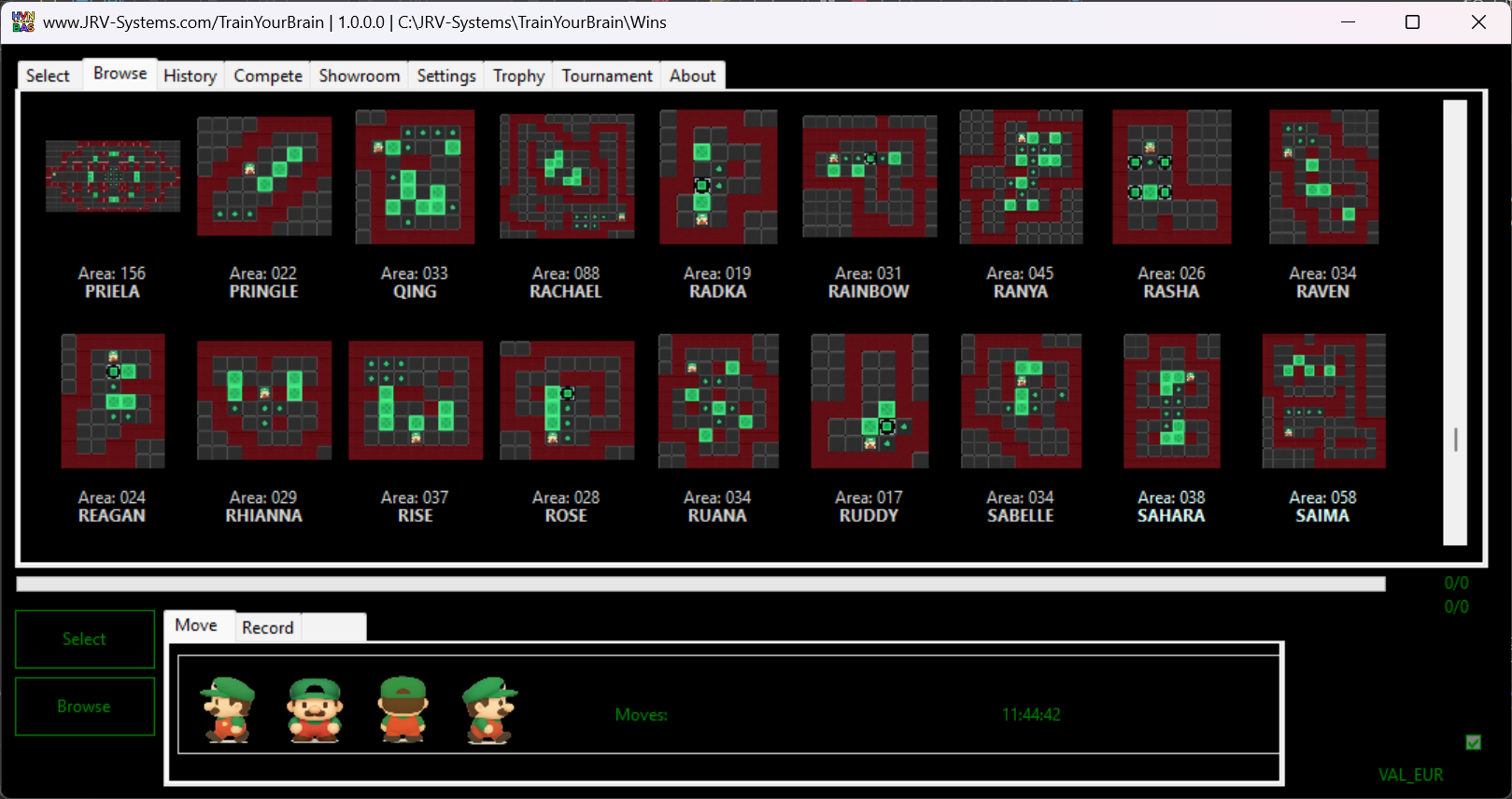Click the Moves: counter label
1512x799 pixels.
(642, 715)
